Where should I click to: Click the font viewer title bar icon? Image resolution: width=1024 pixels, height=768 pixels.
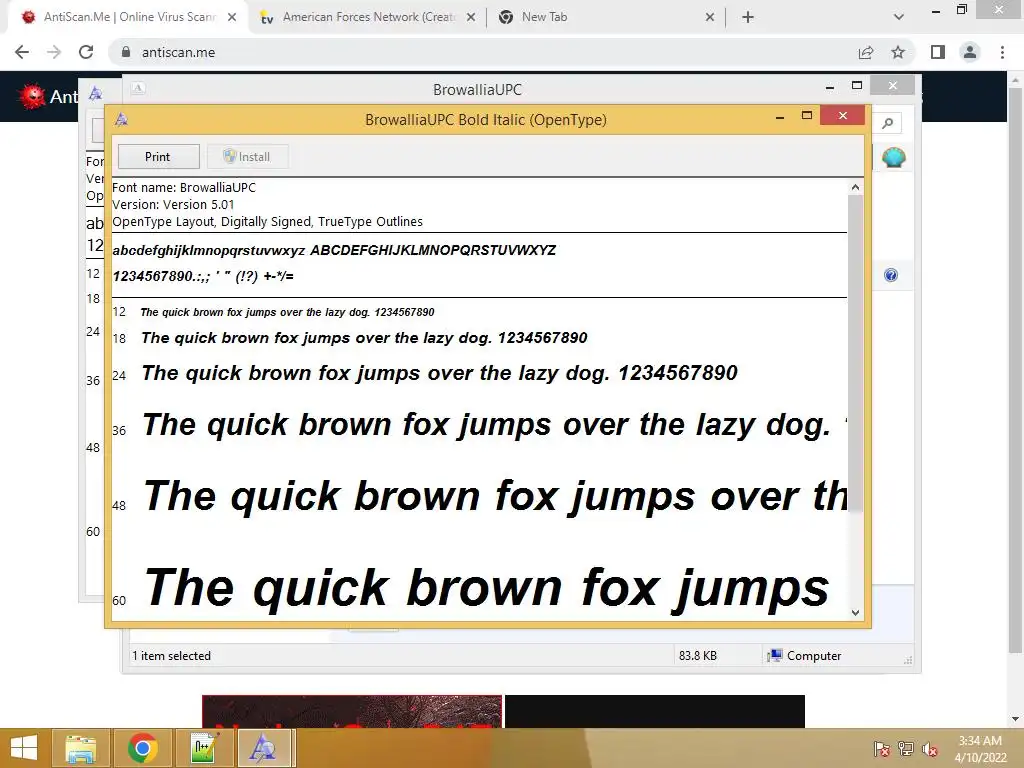[121, 120]
